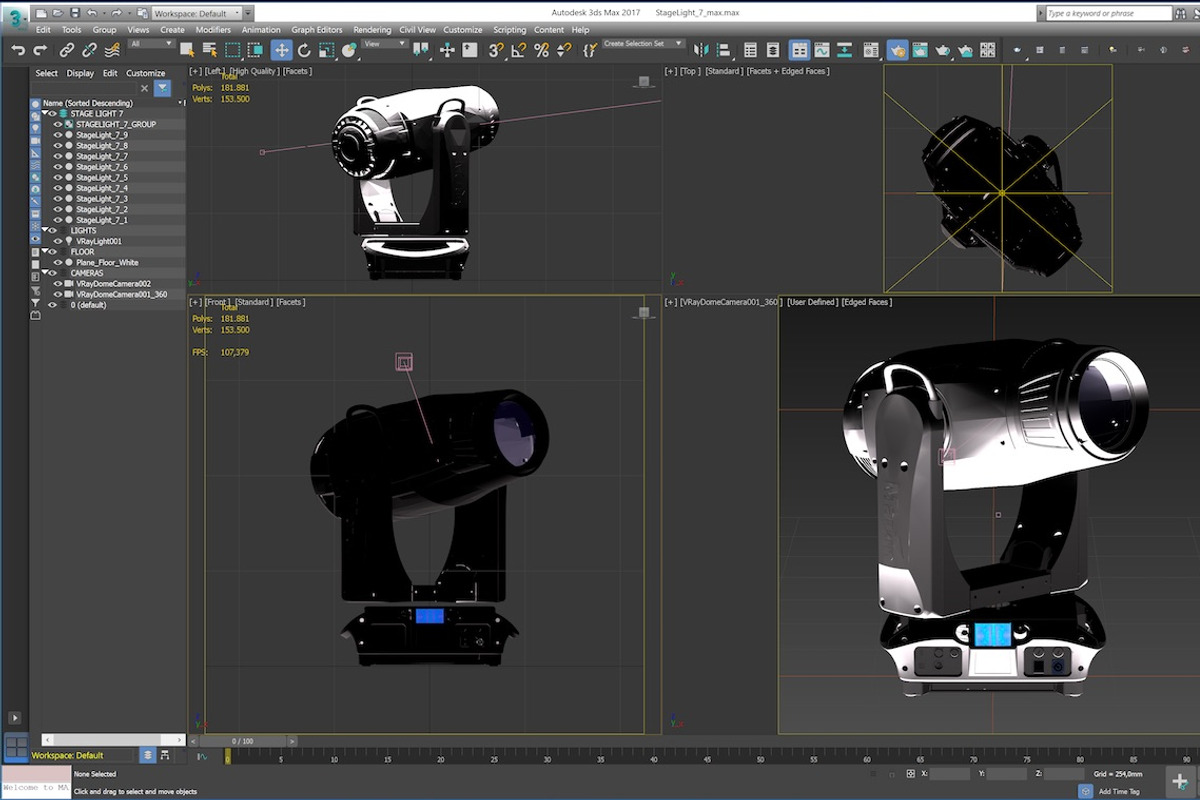
Task: Click the Rectangular Selection Region icon
Action: coord(232,50)
